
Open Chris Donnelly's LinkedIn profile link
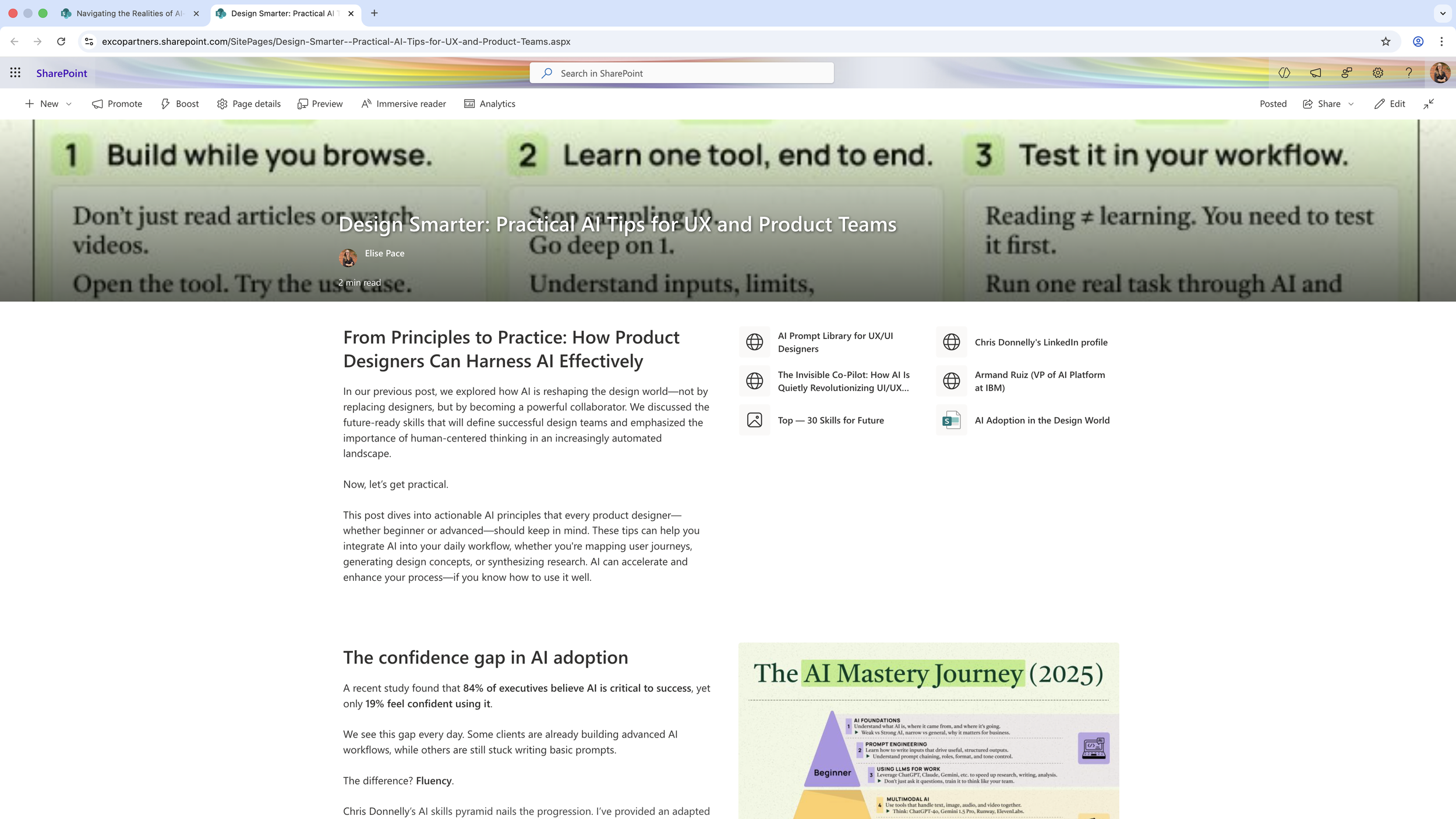(1040, 342)
